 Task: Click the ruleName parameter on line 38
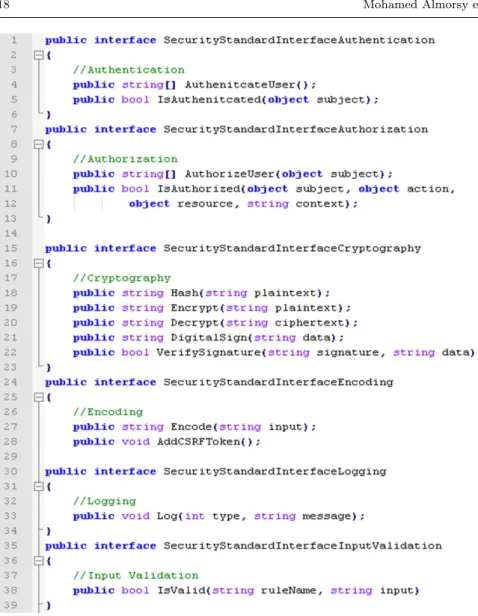tap(289, 590)
